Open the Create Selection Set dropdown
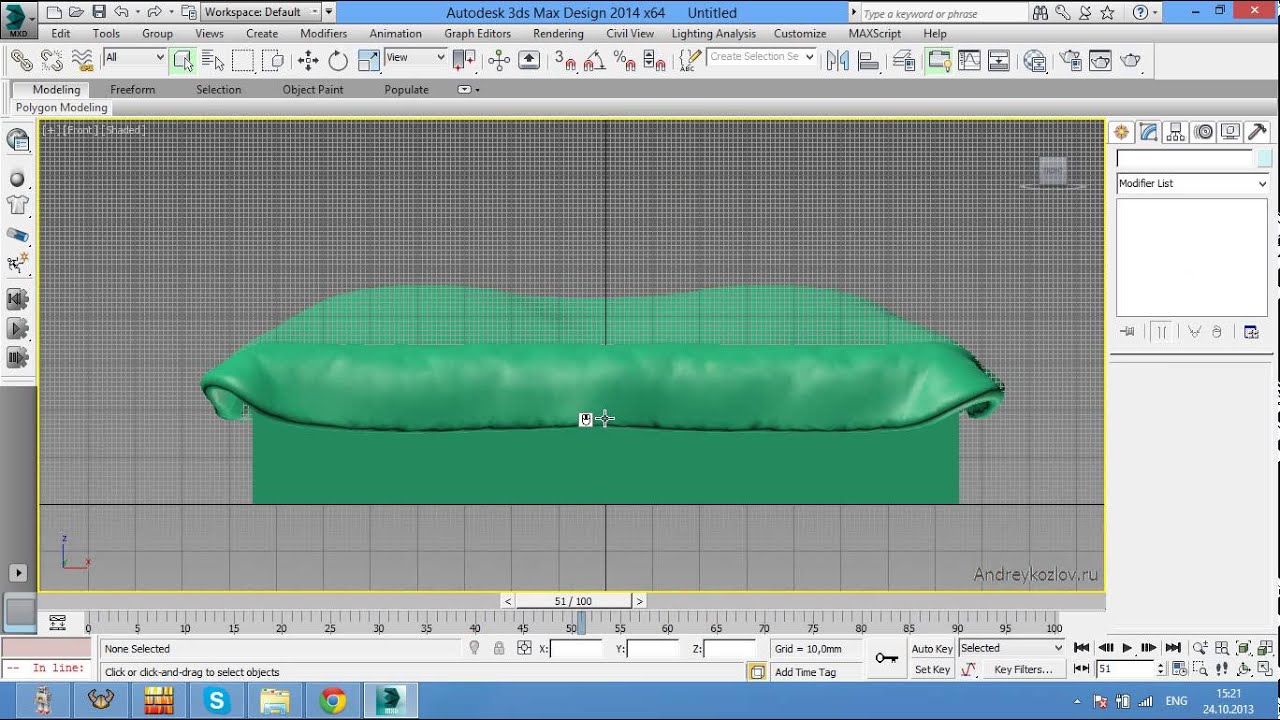This screenshot has width=1280, height=720. coord(762,57)
